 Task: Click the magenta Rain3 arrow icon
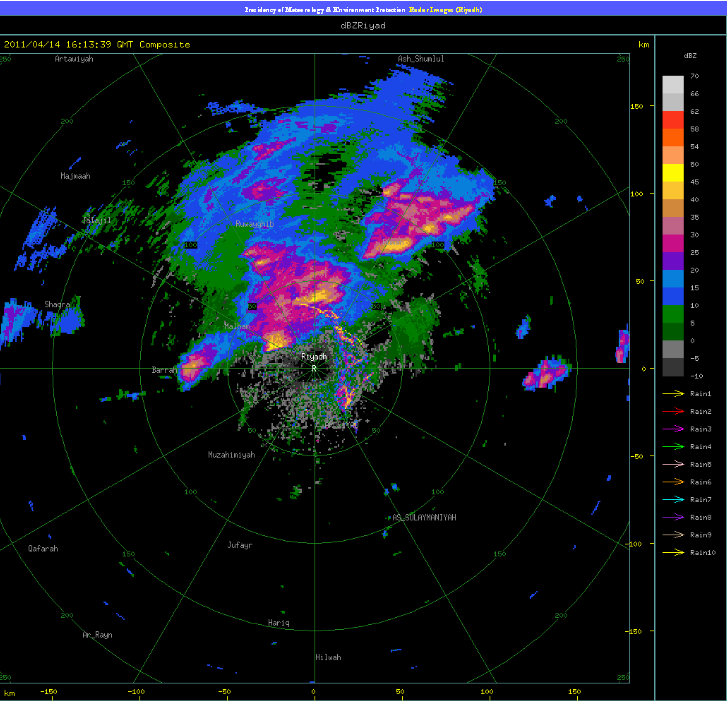pyautogui.click(x=673, y=429)
